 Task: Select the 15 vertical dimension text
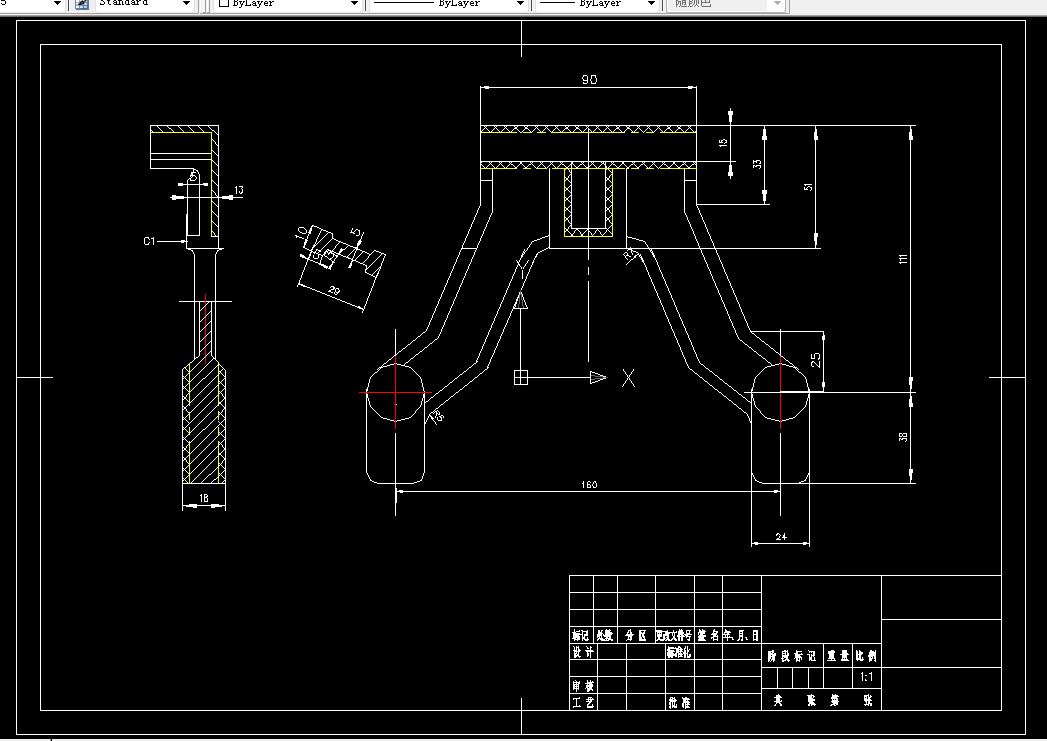[723, 143]
